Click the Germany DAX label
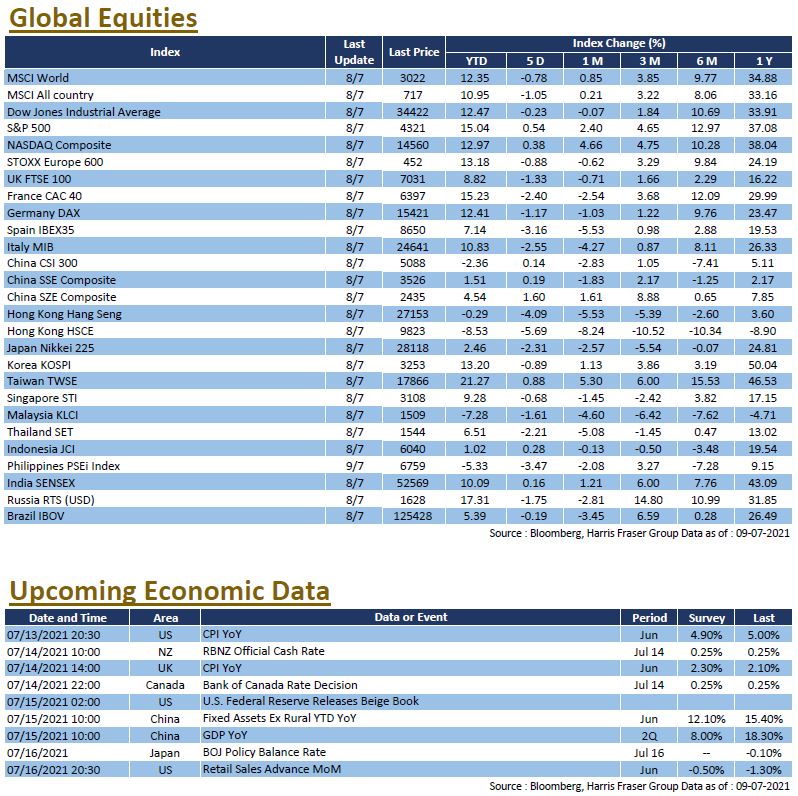 coord(43,213)
